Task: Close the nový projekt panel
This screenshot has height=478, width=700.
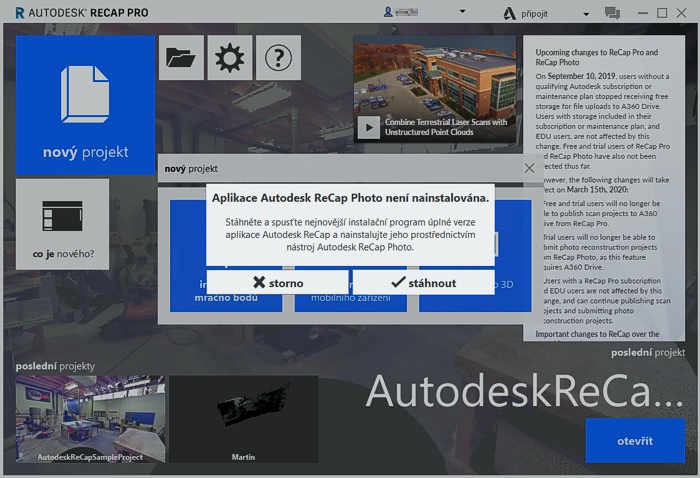Action: (529, 168)
